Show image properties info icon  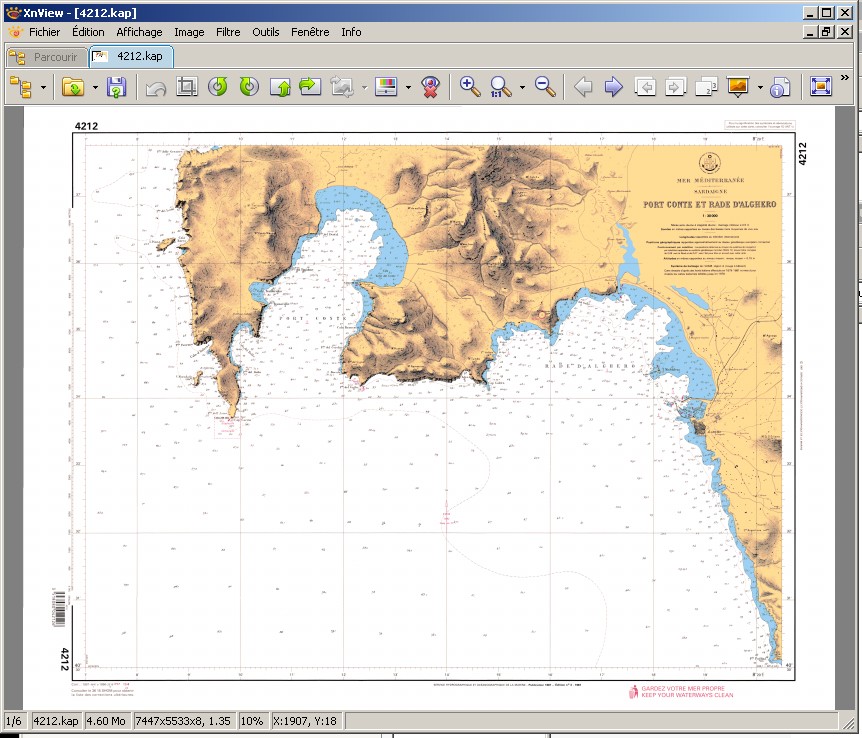point(780,87)
